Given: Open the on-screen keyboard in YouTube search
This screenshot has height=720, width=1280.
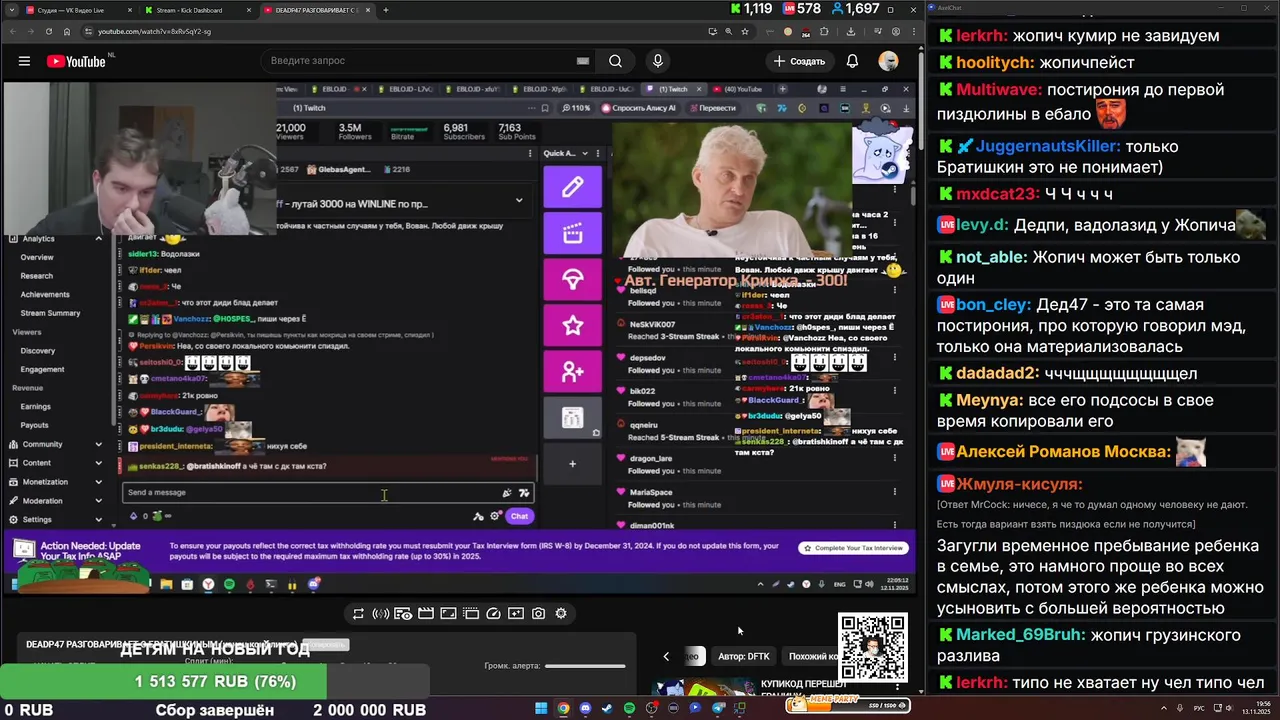Looking at the screenshot, I should [583, 61].
